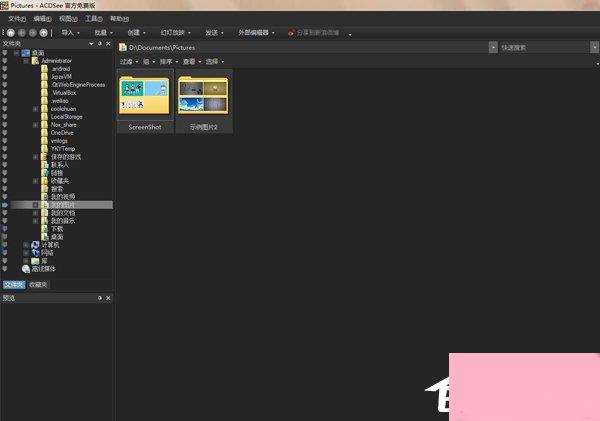This screenshot has width=600, height=421.
Task: Click the 分享到新浪微博 Weibo share icon
Action: [x=291, y=32]
